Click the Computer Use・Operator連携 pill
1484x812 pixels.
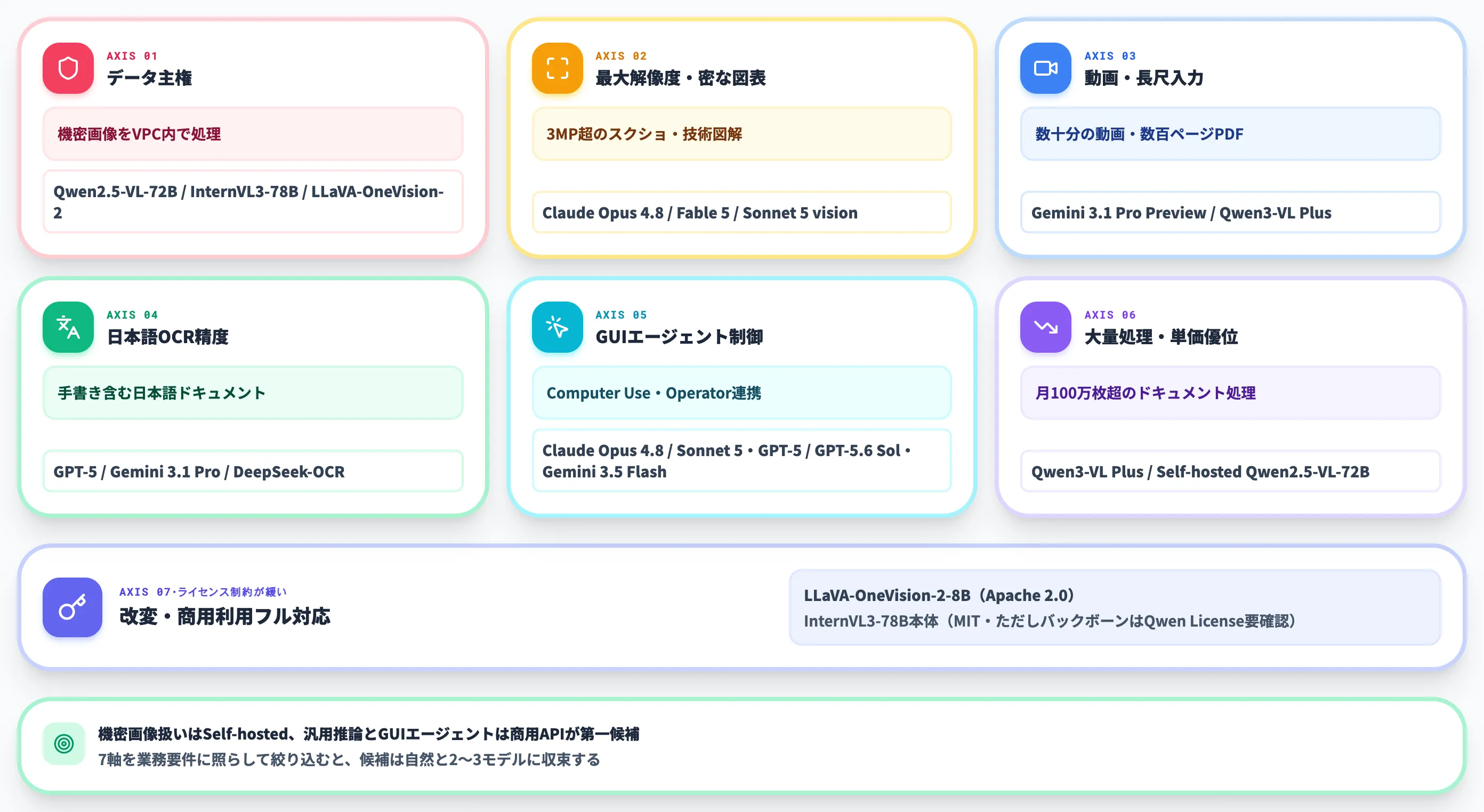(x=741, y=393)
